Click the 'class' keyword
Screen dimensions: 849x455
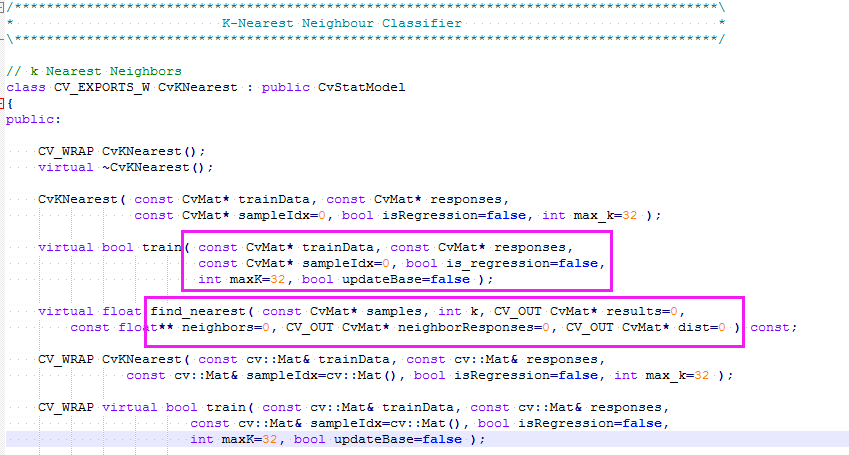[x=26, y=87]
